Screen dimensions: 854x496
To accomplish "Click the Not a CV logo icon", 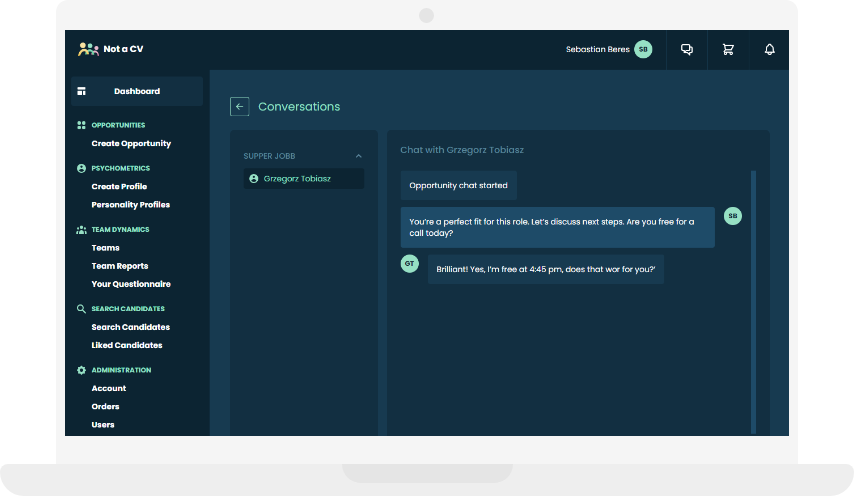I will [x=88, y=49].
